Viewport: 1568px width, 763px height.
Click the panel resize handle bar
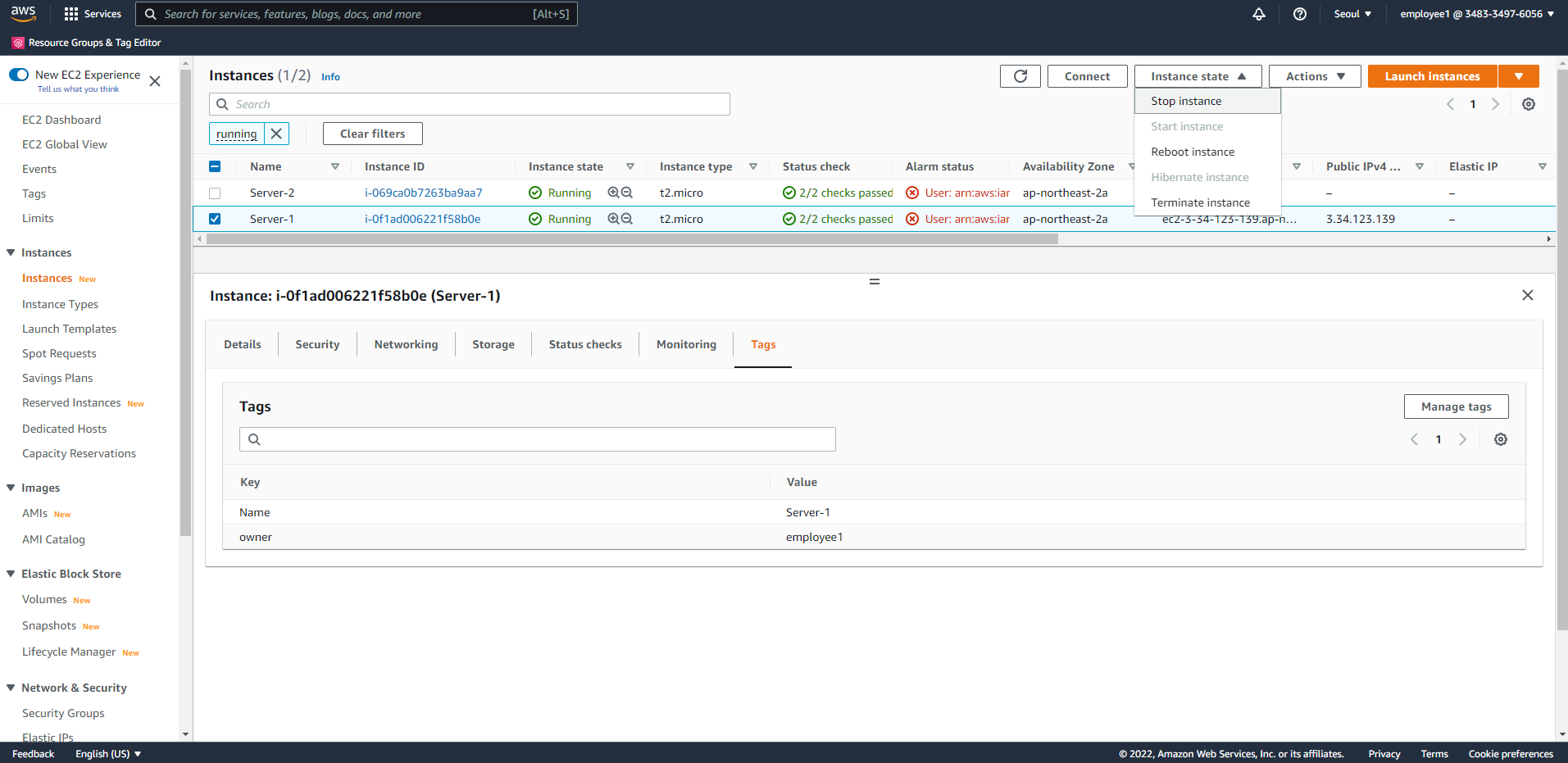[875, 281]
